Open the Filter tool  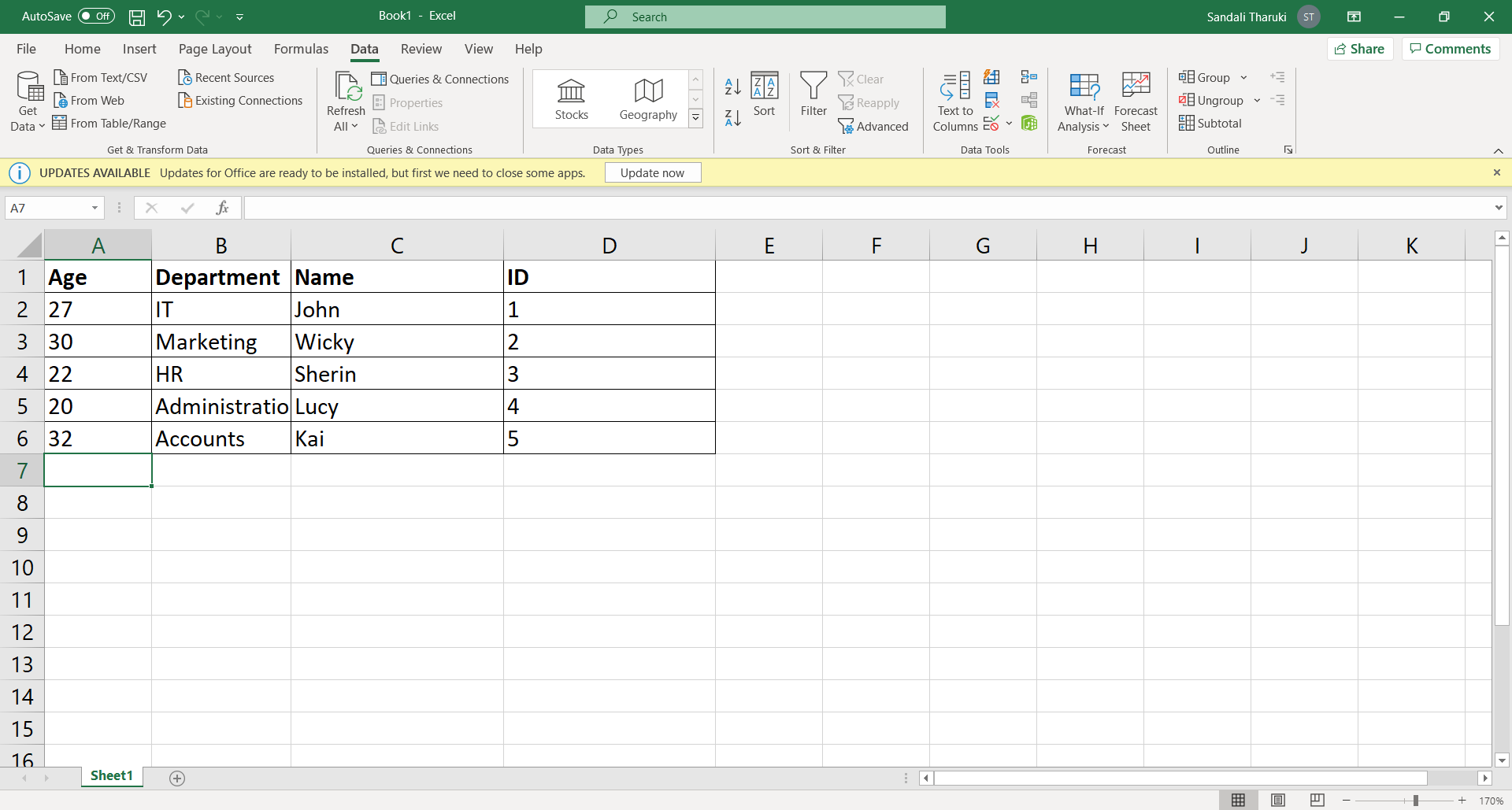813,98
